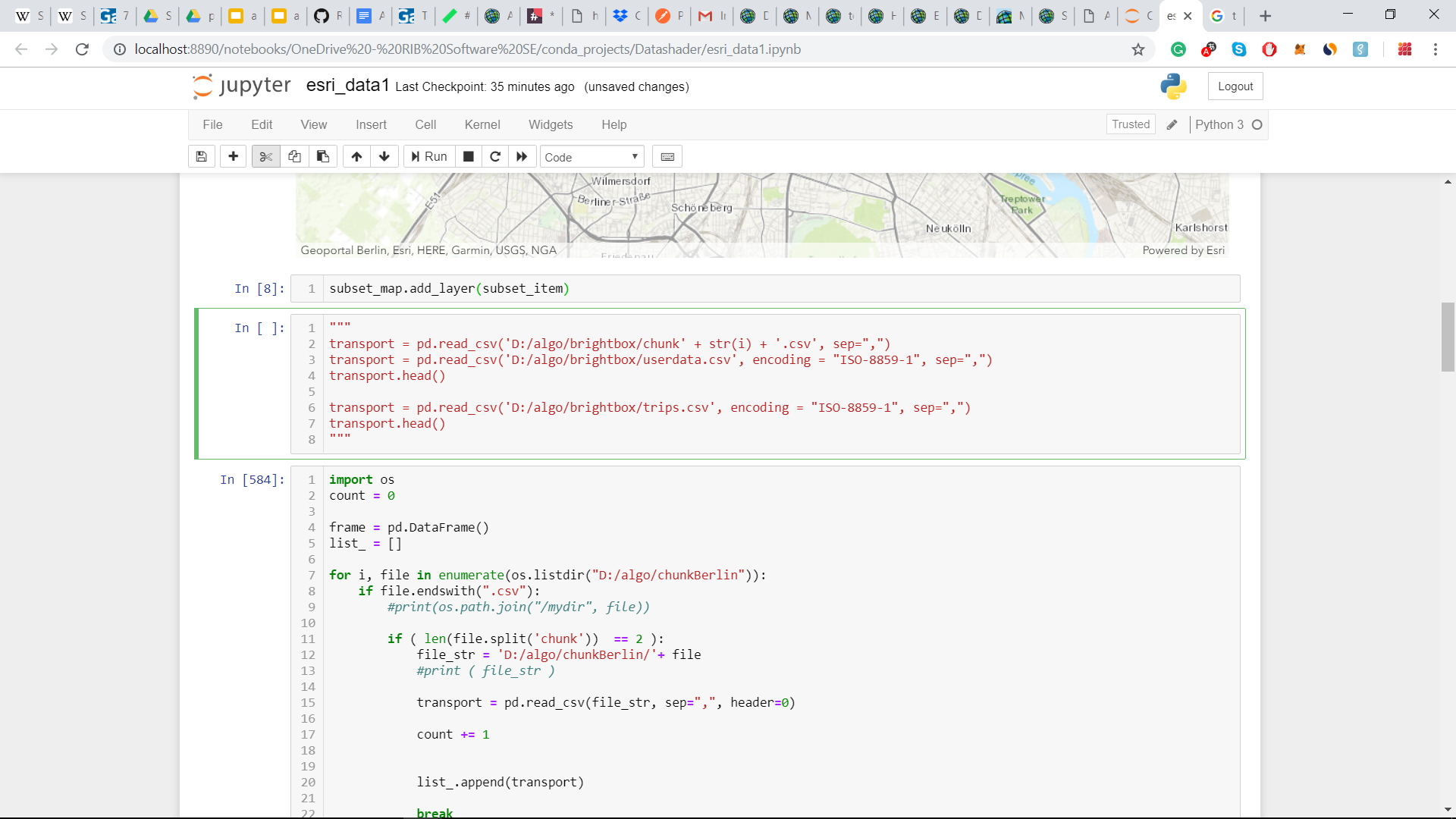Cut selected cells with scissors icon
The height and width of the screenshot is (819, 1456).
[265, 156]
